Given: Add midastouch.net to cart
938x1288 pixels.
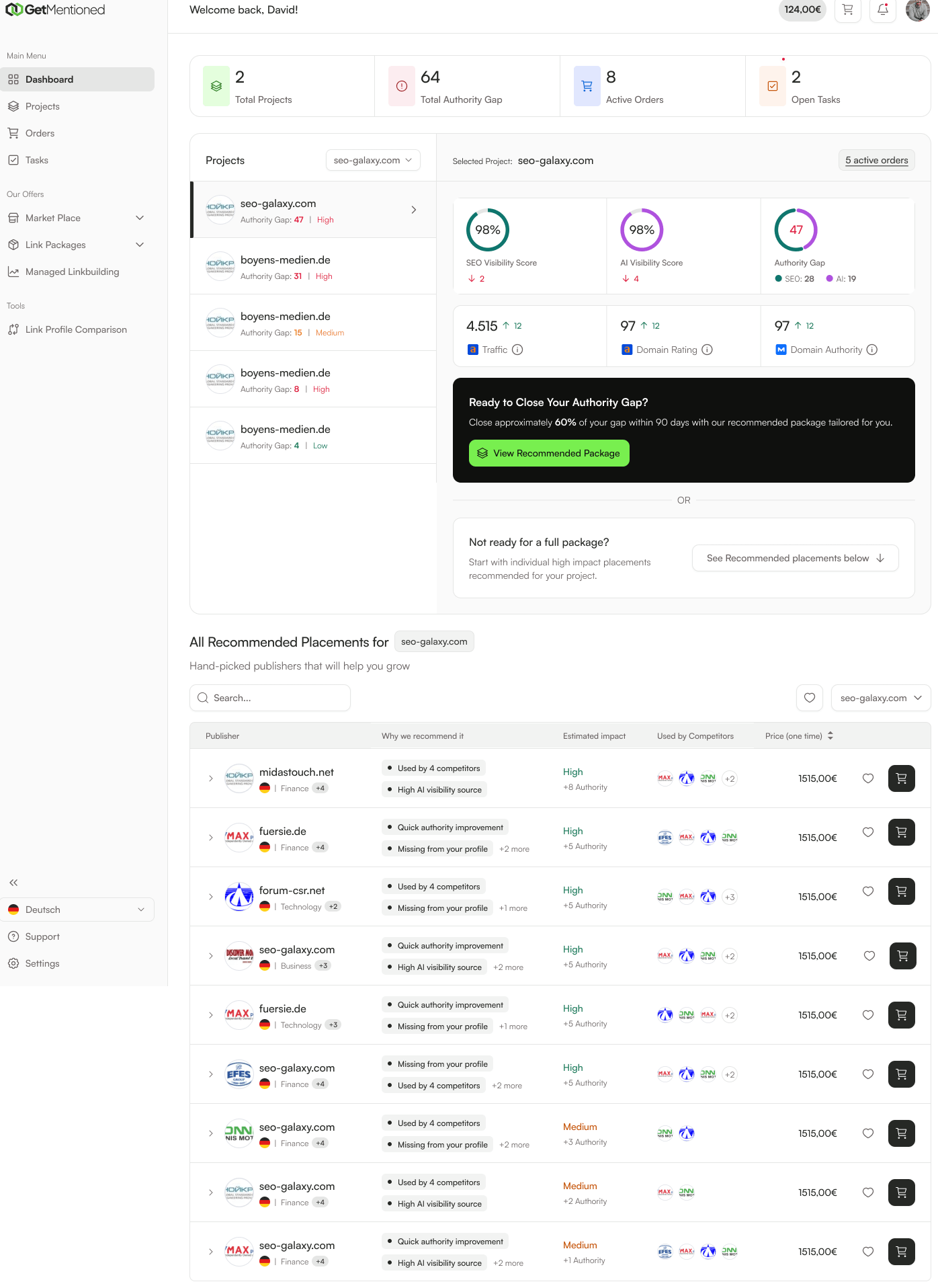Looking at the screenshot, I should click(x=902, y=778).
